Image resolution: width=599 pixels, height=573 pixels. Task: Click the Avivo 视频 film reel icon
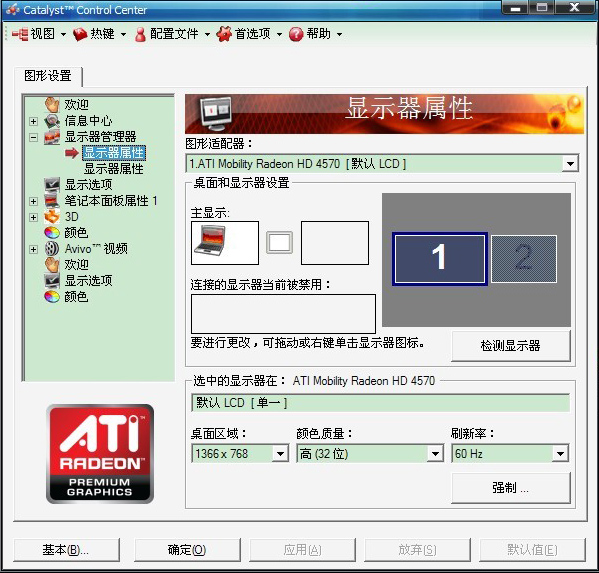coord(52,249)
